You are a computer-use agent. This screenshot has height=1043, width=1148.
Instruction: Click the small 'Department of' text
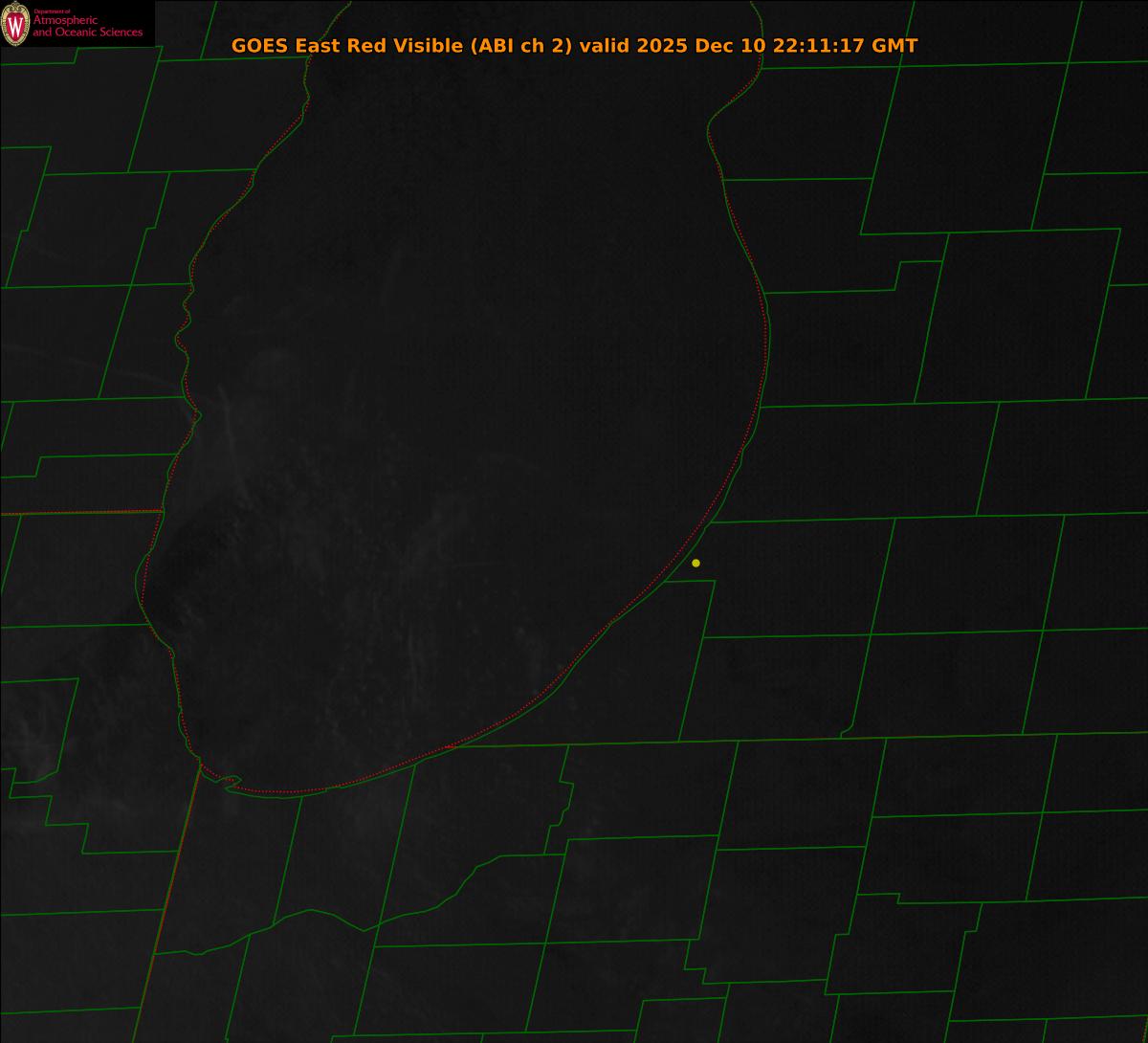click(52, 11)
